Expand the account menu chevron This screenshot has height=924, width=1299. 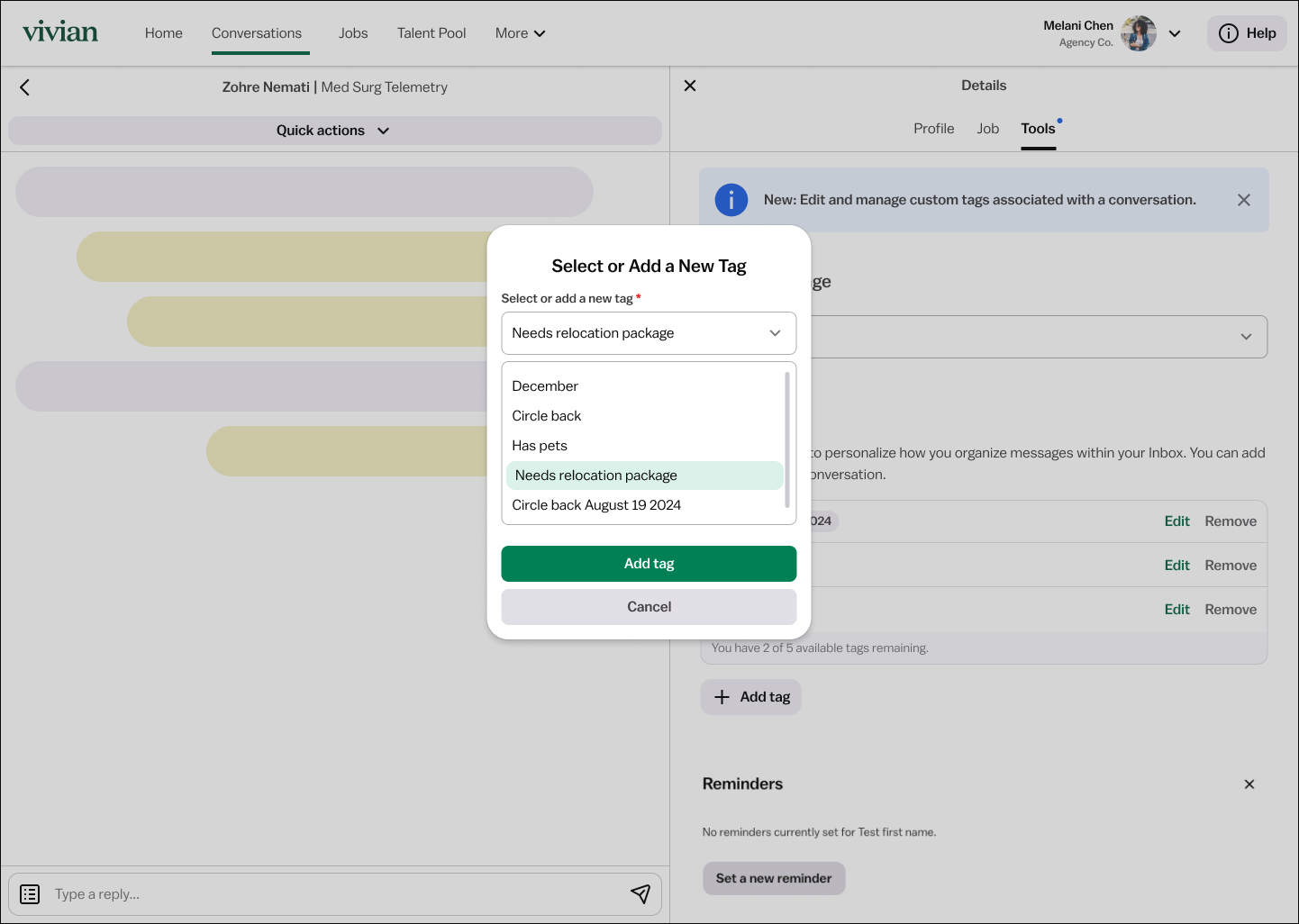click(1175, 33)
